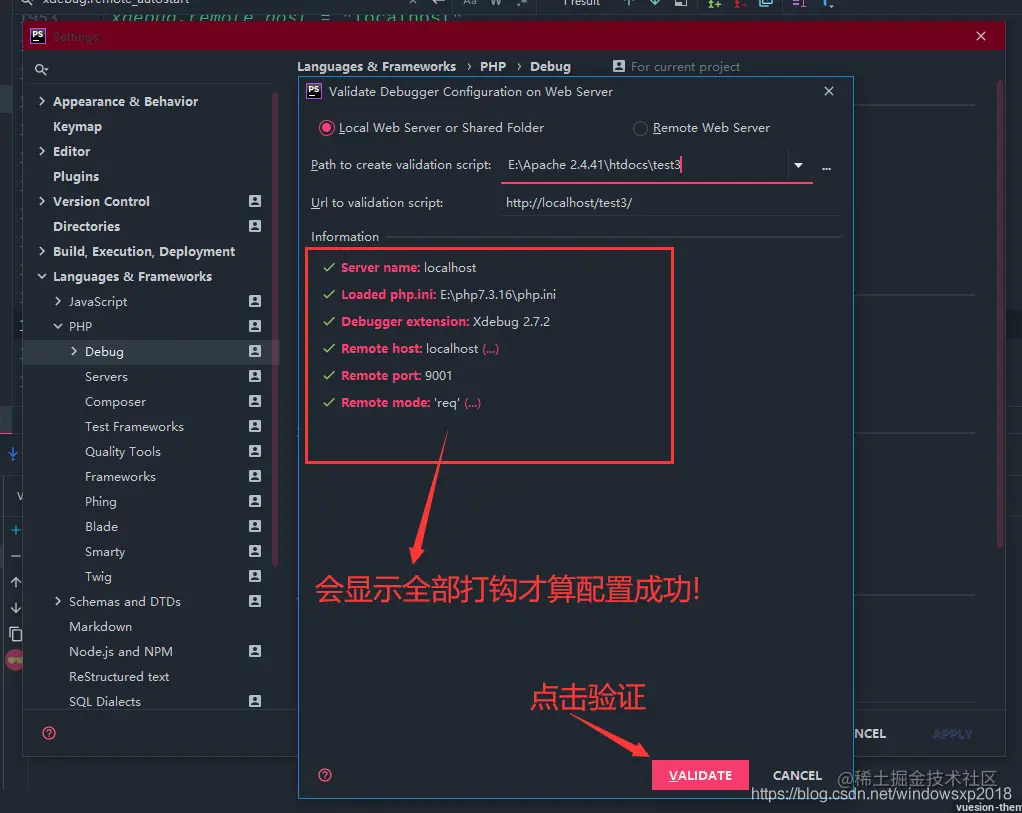Open help in Validate Debugger dialog

click(x=325, y=775)
